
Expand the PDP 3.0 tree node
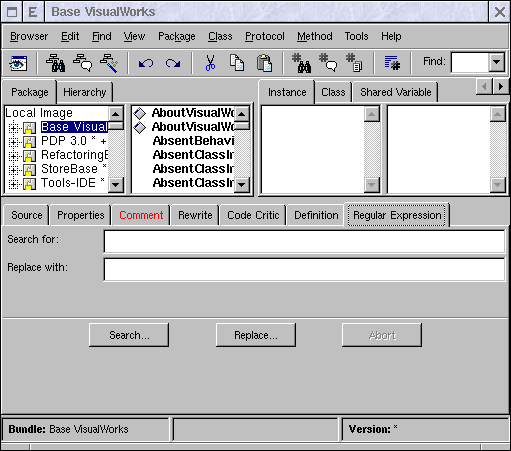point(13,142)
